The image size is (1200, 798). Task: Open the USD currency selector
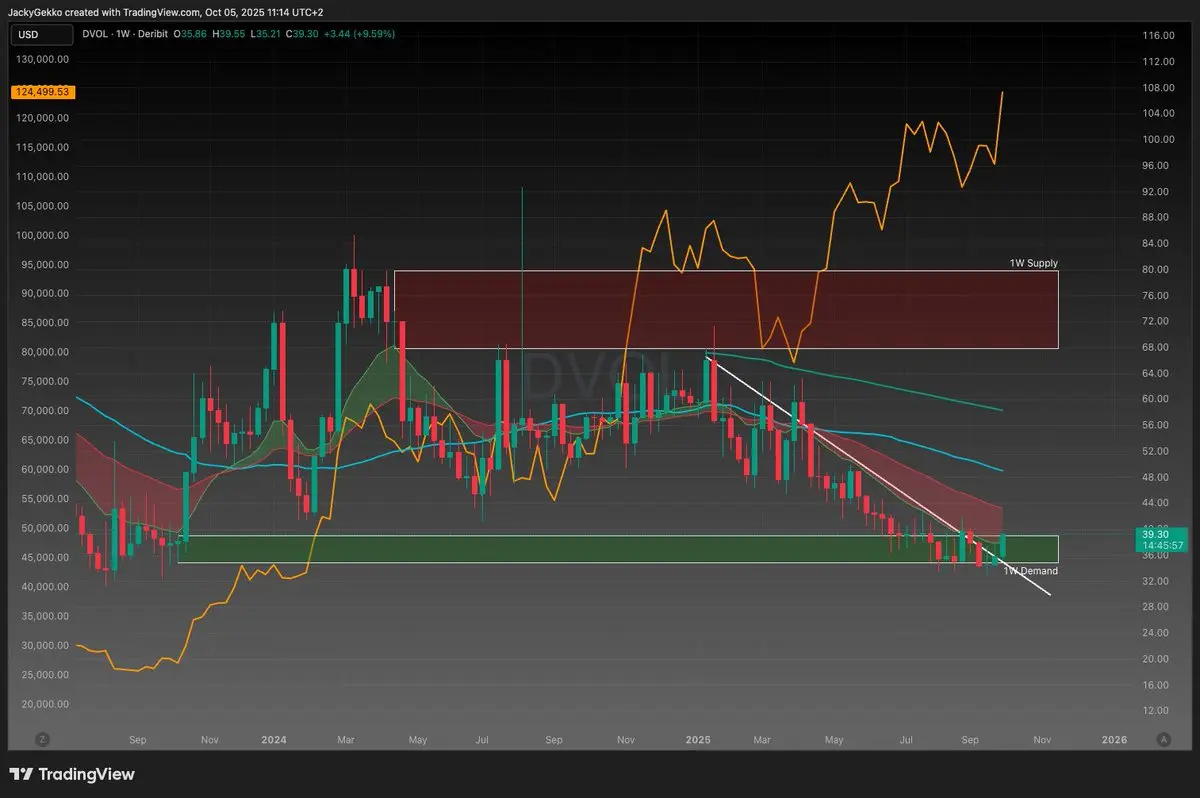(41, 34)
